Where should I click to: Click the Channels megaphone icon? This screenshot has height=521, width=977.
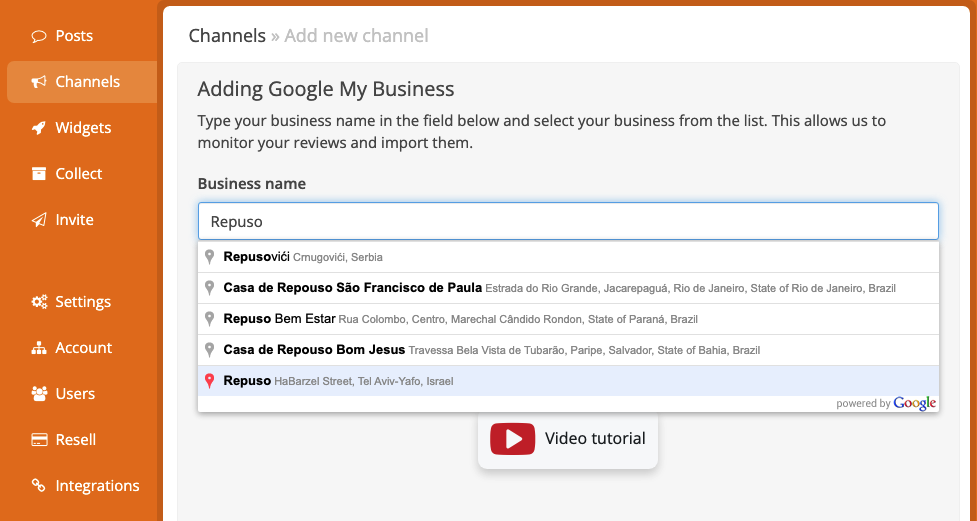(39, 82)
